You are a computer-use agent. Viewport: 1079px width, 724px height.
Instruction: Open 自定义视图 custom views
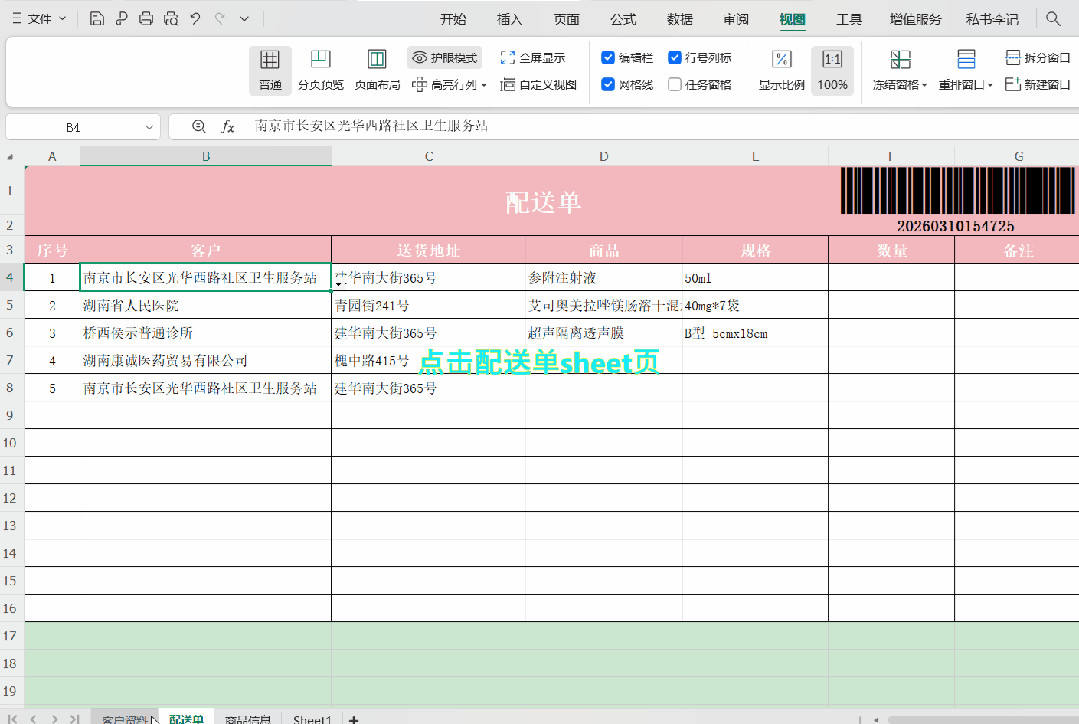pyautogui.click(x=538, y=85)
